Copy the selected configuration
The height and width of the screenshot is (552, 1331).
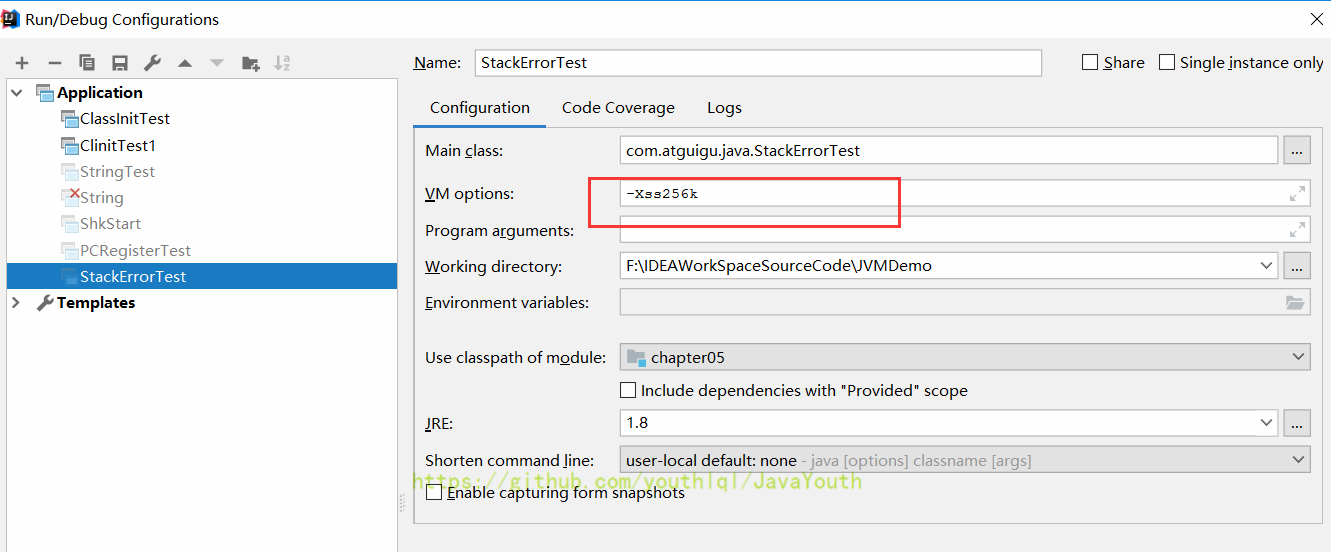(87, 63)
